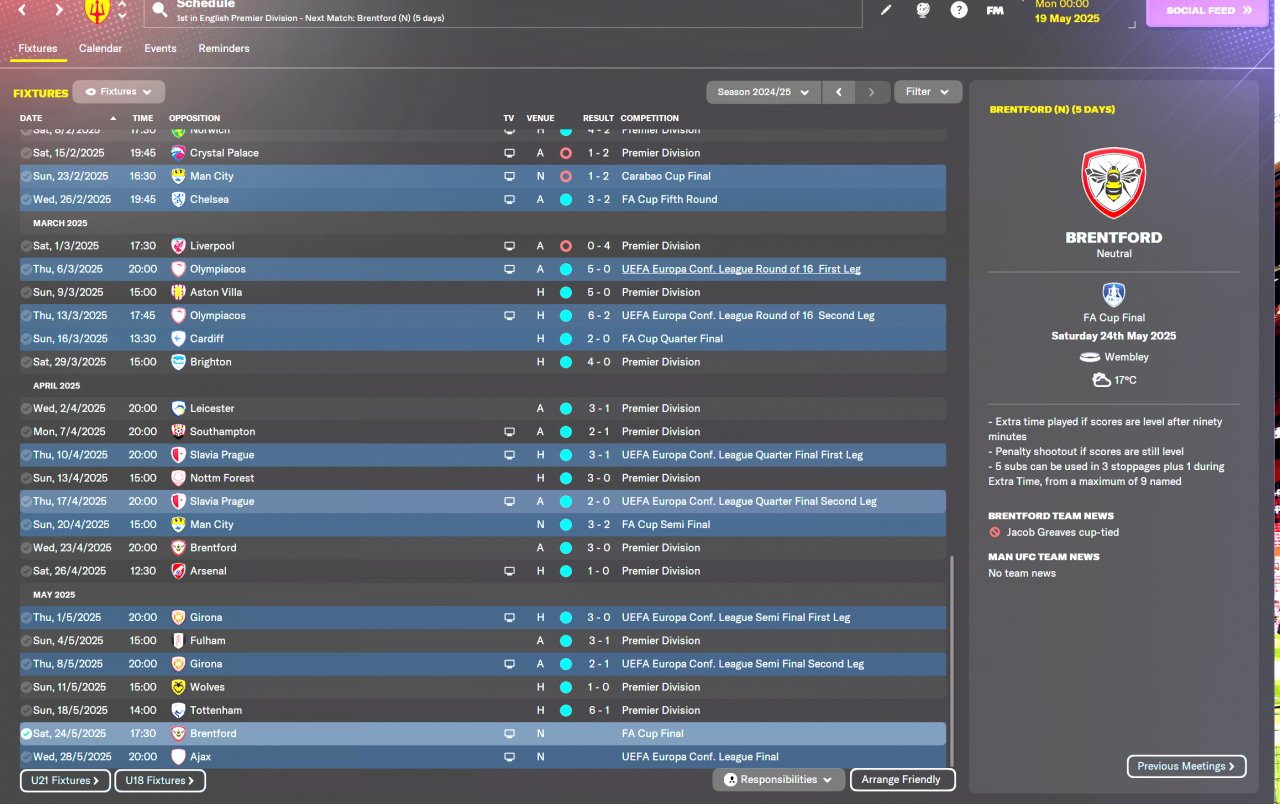Switch to the Reminders tab
Image resolution: width=1280 pixels, height=804 pixels.
coord(224,48)
